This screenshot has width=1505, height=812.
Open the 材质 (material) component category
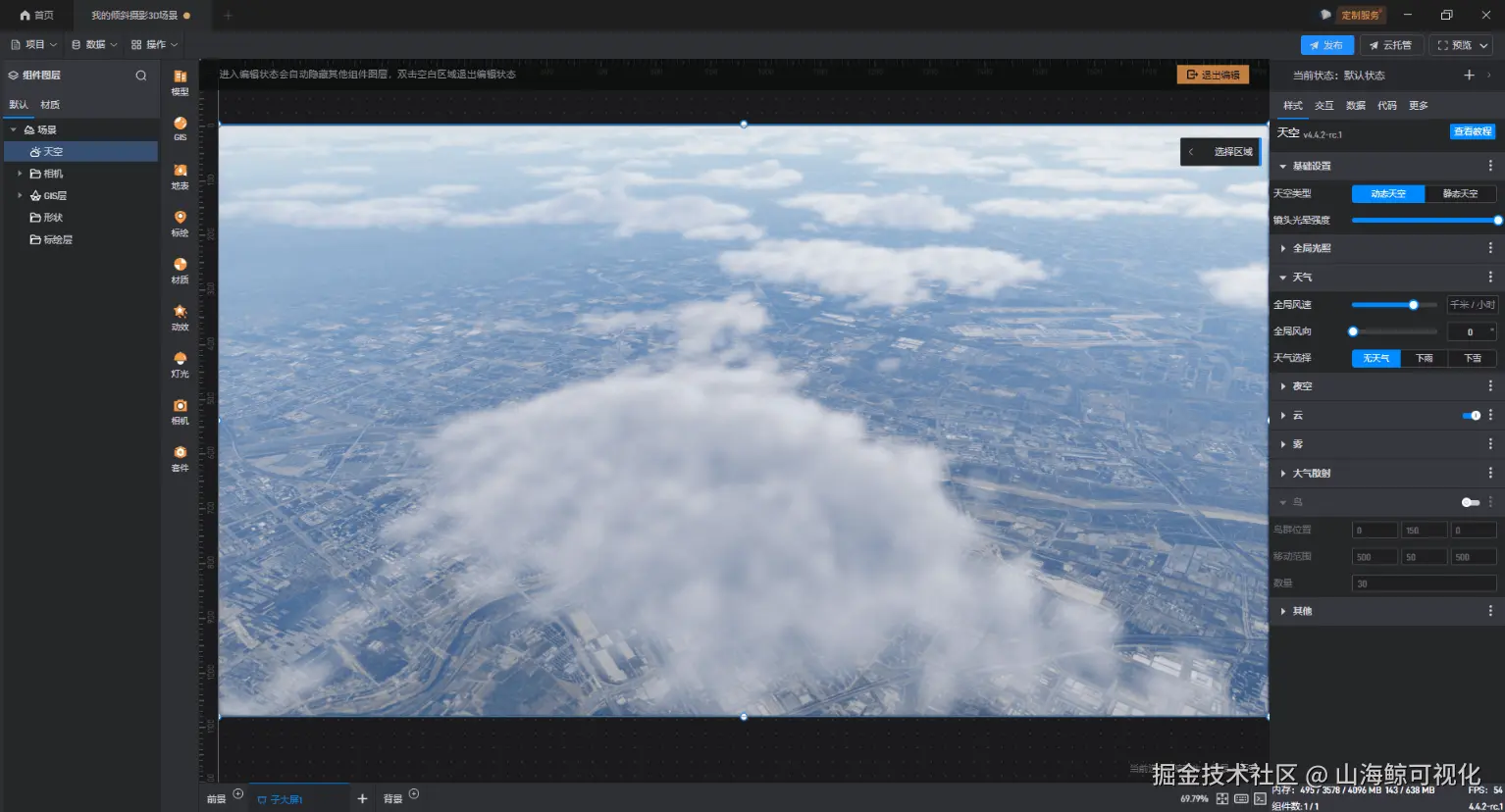180,271
